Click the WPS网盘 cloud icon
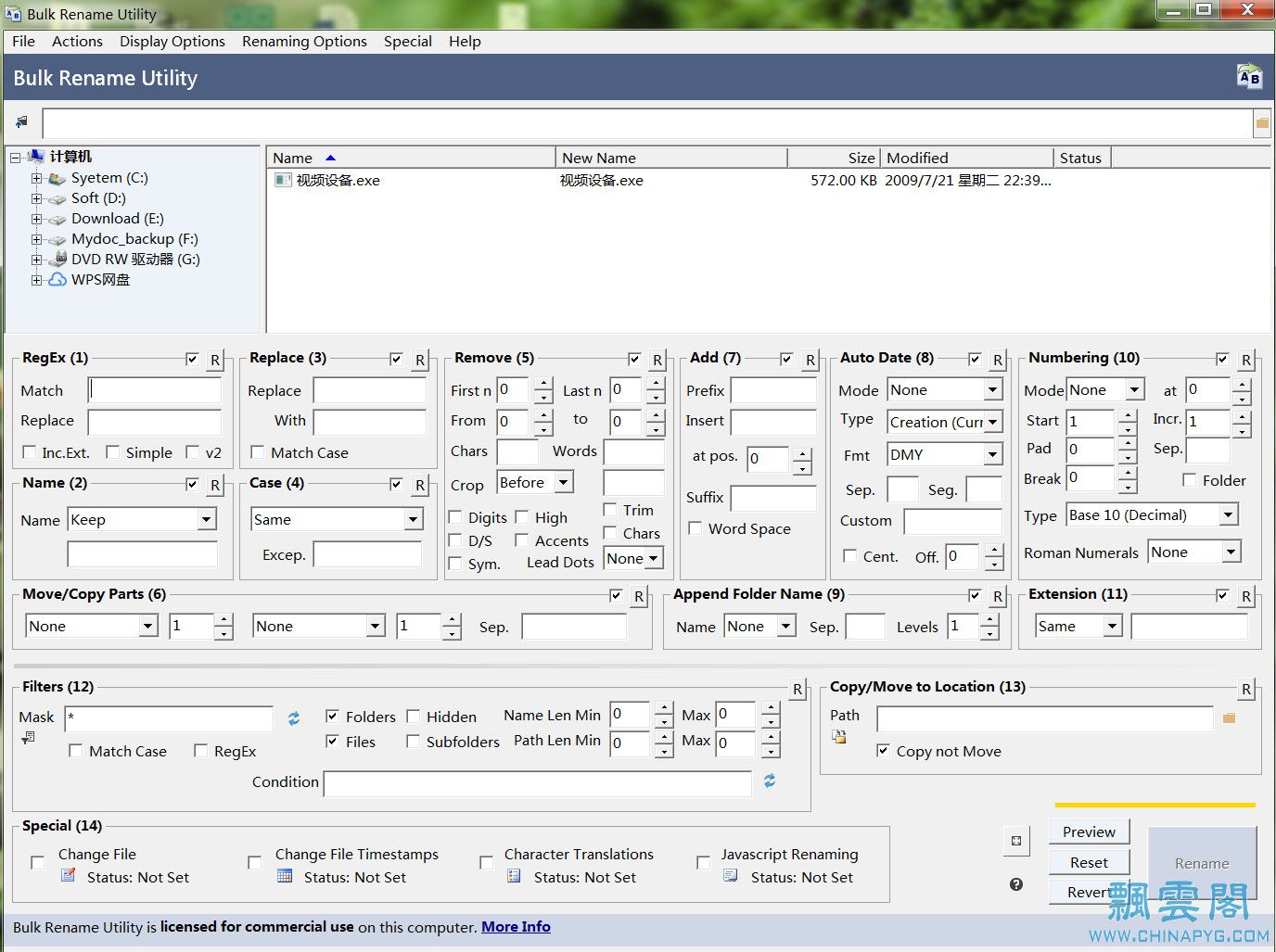This screenshot has height=952, width=1276. [x=57, y=279]
